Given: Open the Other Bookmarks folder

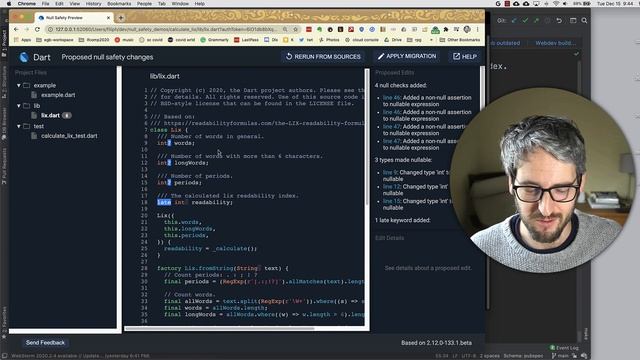Looking at the screenshot, I should [460, 40].
